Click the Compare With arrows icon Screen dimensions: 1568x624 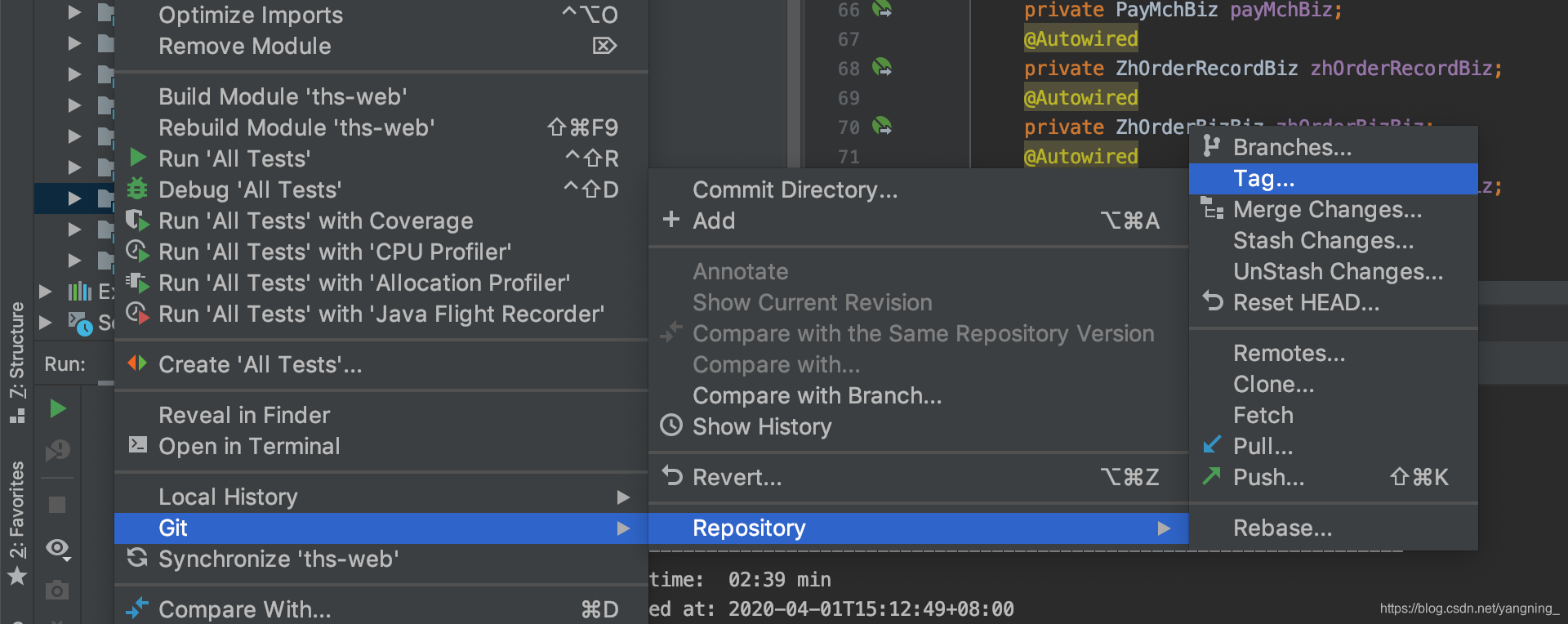pos(137,608)
